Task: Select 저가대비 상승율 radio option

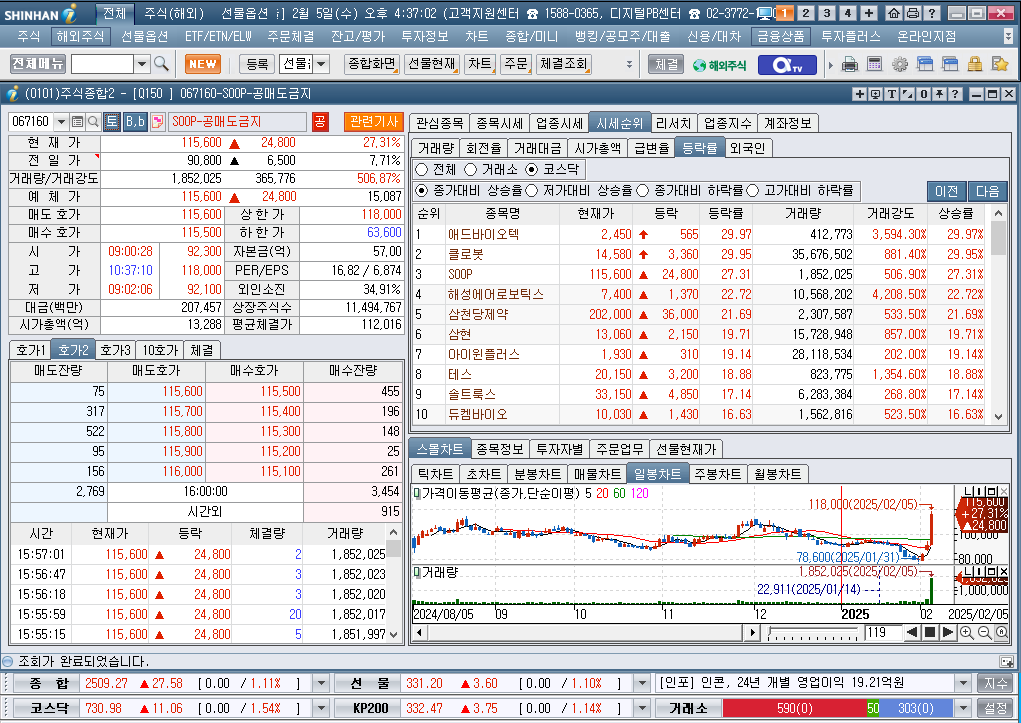Action: (531, 190)
